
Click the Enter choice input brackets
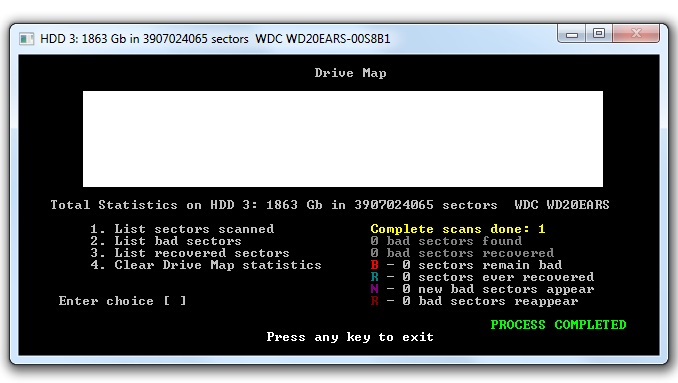pyautogui.click(x=175, y=301)
